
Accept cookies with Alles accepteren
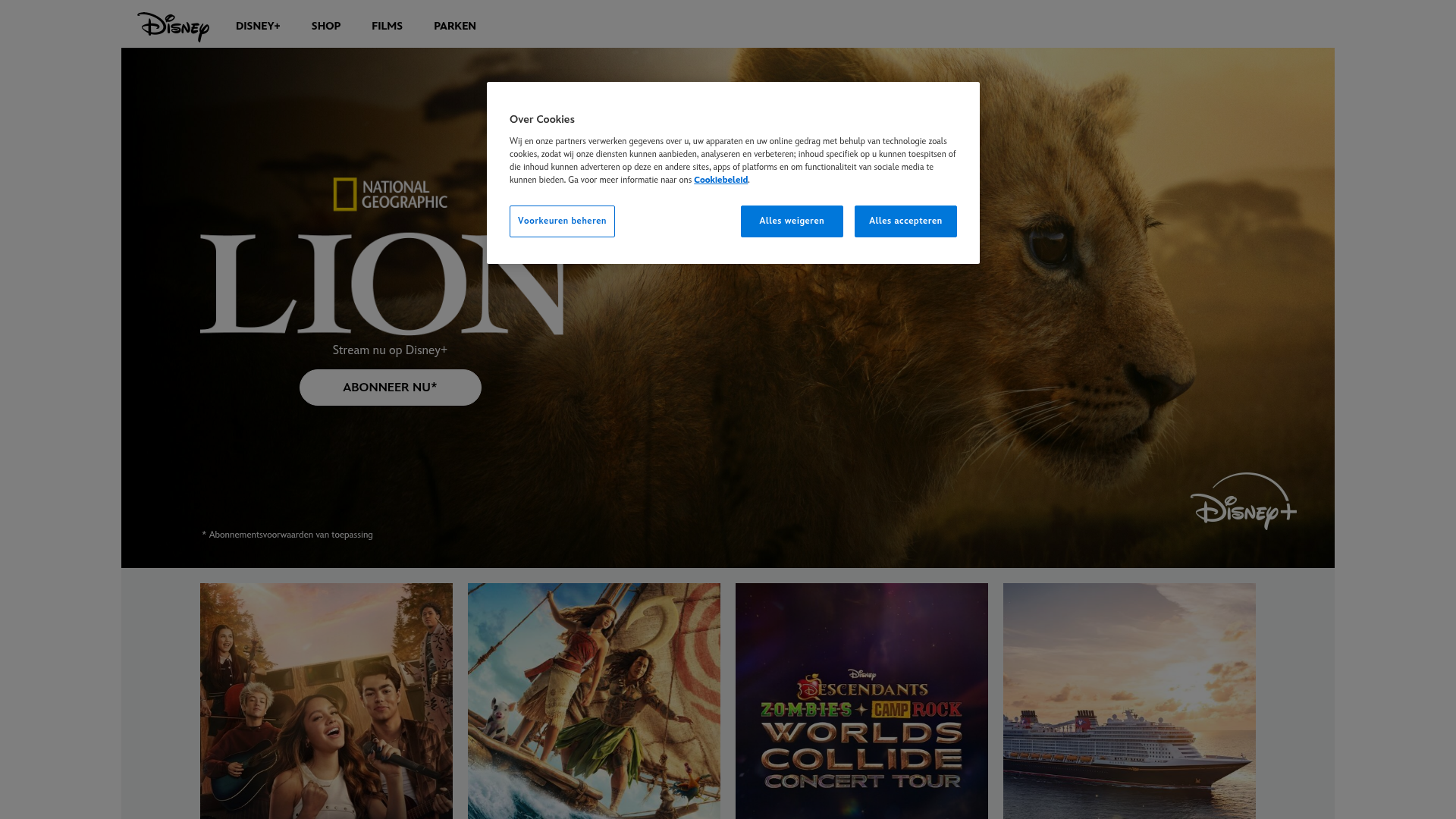pos(905,221)
